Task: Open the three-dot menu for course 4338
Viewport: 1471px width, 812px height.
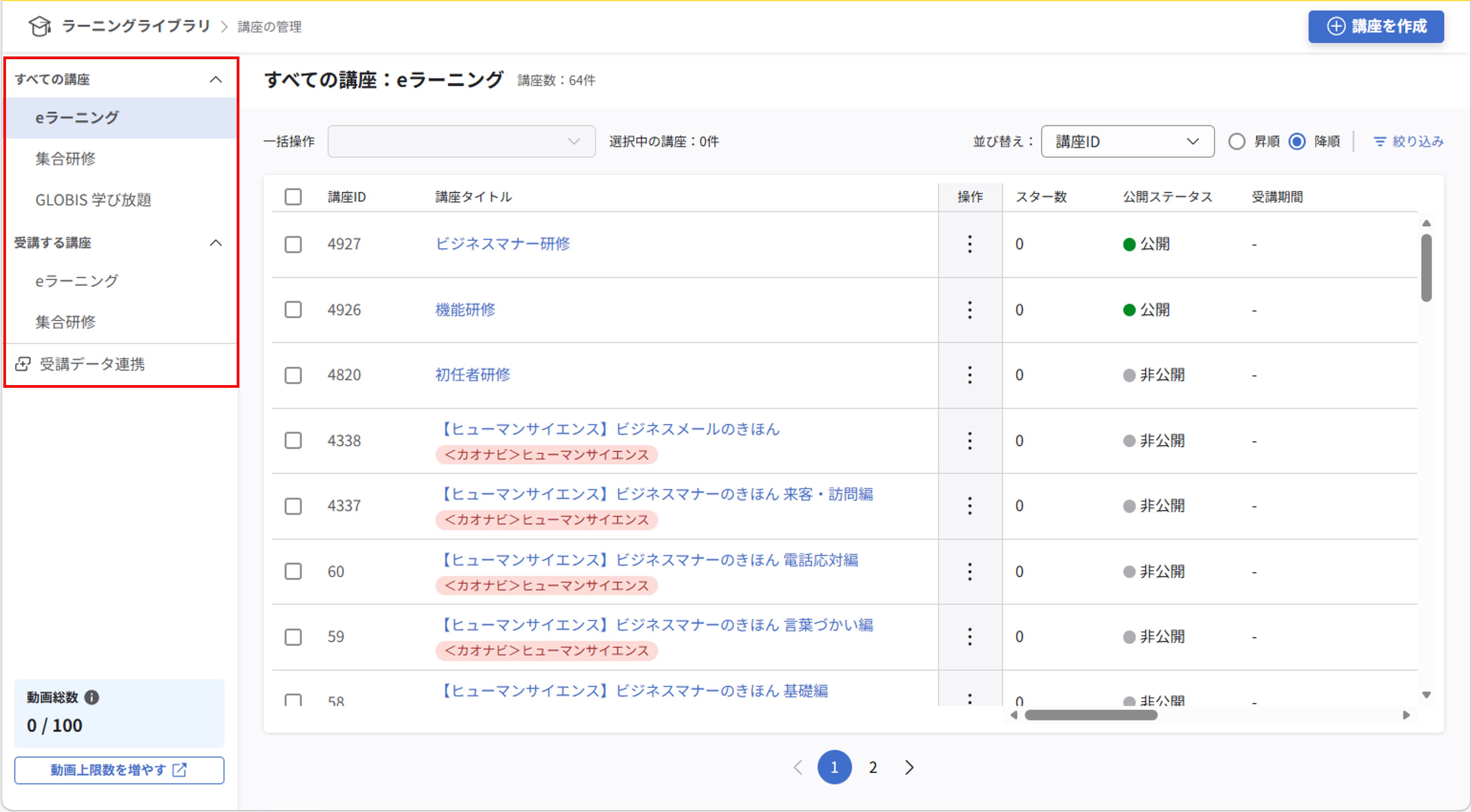Action: tap(970, 441)
